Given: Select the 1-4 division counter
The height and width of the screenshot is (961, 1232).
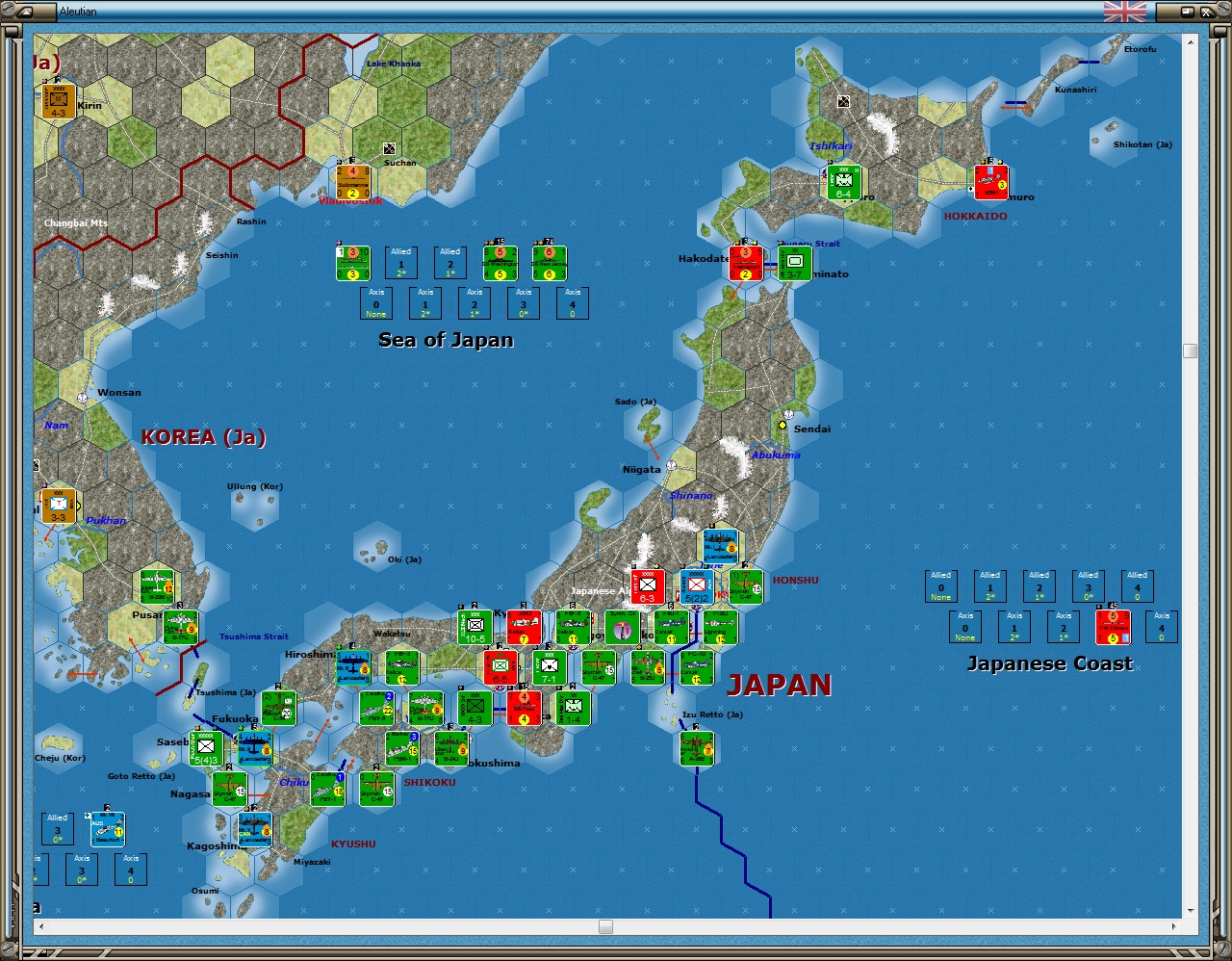Looking at the screenshot, I should pos(573,708).
